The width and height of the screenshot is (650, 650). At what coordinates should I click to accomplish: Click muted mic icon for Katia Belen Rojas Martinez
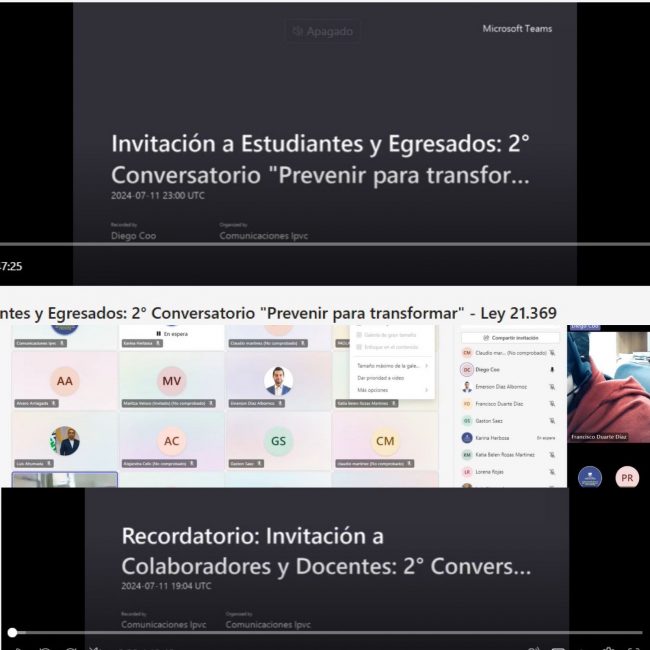552,455
